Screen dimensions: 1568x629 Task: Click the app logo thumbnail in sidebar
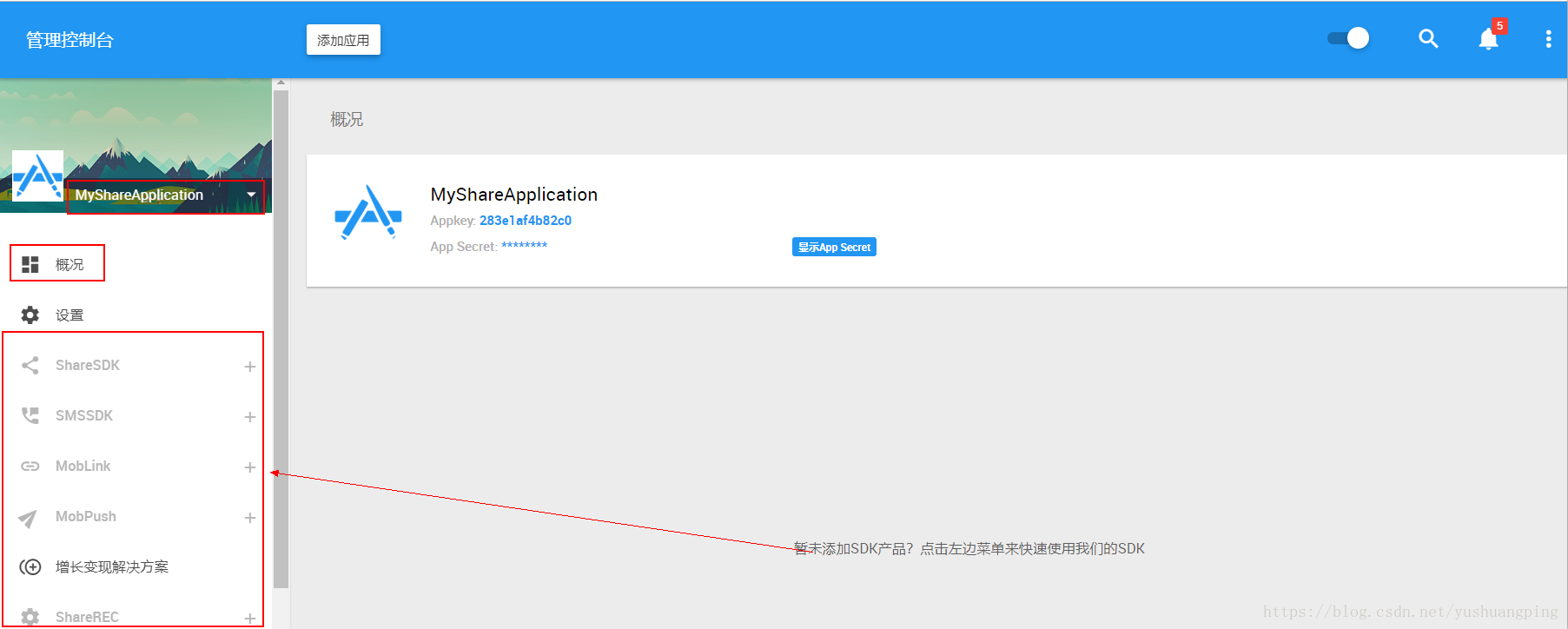tap(37, 175)
